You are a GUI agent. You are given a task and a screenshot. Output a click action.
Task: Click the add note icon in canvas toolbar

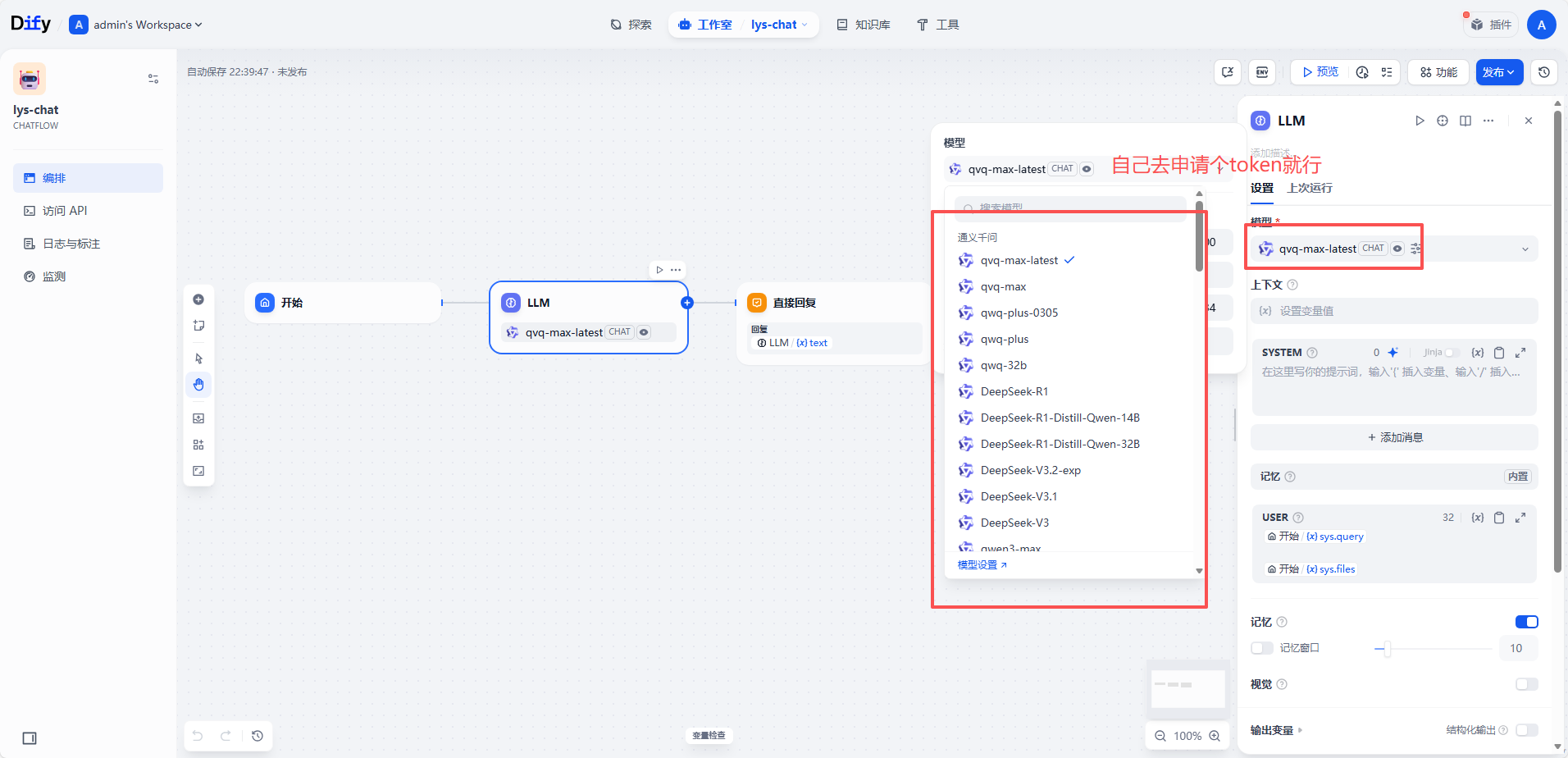tap(198, 326)
